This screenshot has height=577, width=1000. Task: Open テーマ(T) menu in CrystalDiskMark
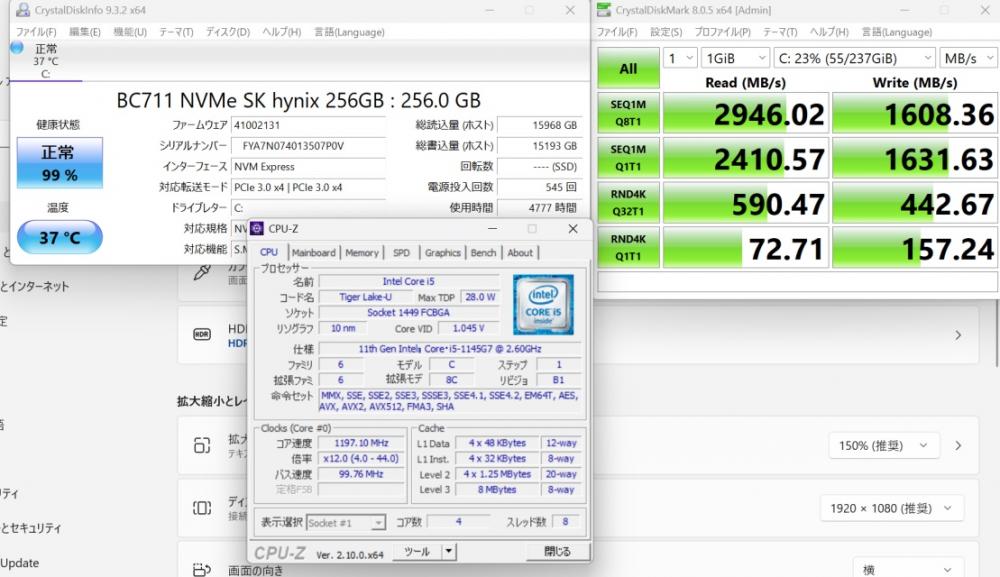tap(780, 32)
